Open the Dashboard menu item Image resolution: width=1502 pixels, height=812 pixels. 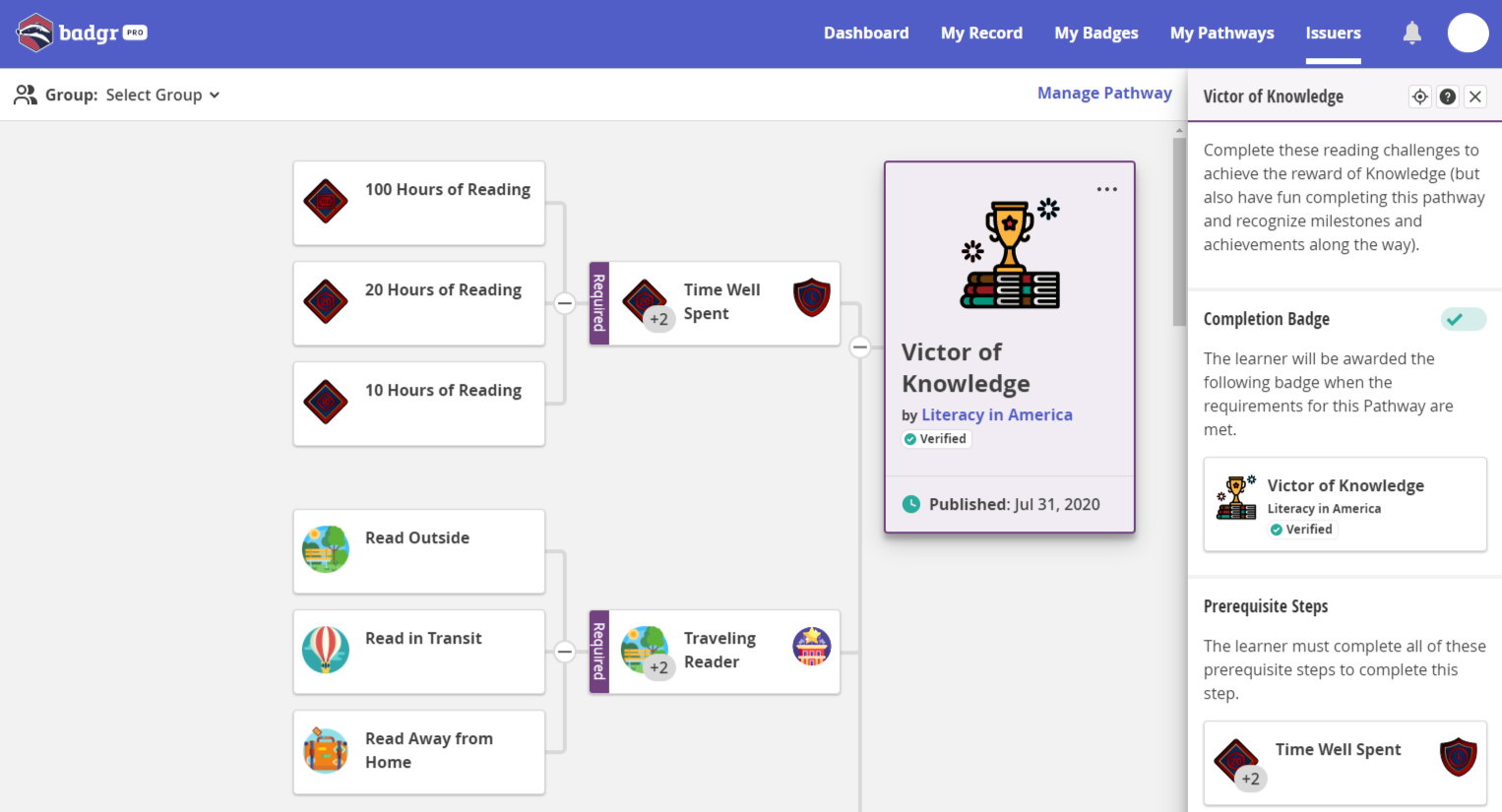pyautogui.click(x=866, y=33)
